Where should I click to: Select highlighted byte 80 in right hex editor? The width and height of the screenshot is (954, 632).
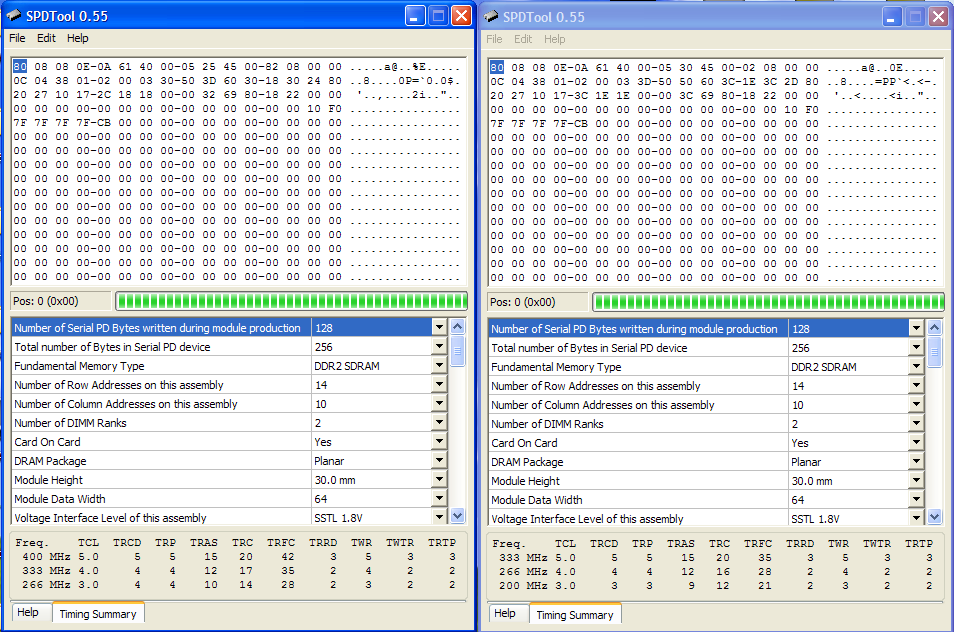497,68
